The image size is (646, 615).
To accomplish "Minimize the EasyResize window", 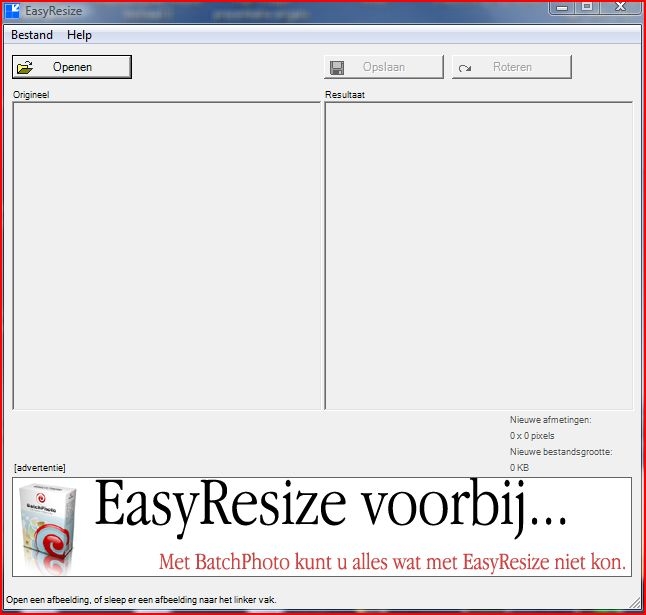I will [562, 7].
